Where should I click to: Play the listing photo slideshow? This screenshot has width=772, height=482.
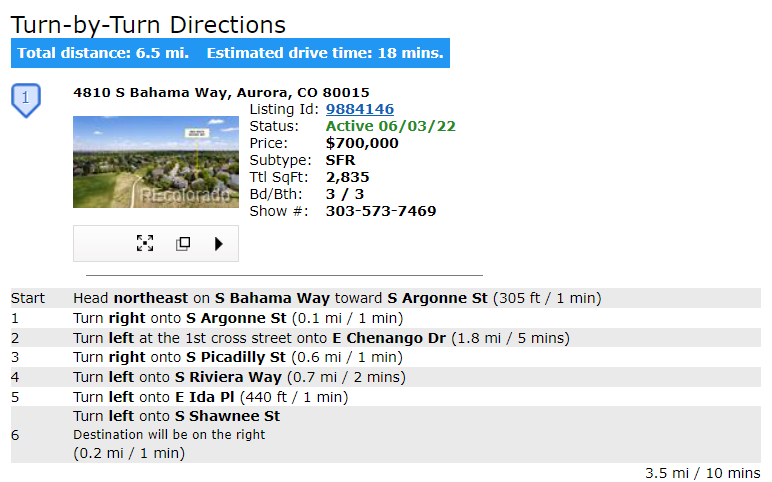tap(219, 243)
